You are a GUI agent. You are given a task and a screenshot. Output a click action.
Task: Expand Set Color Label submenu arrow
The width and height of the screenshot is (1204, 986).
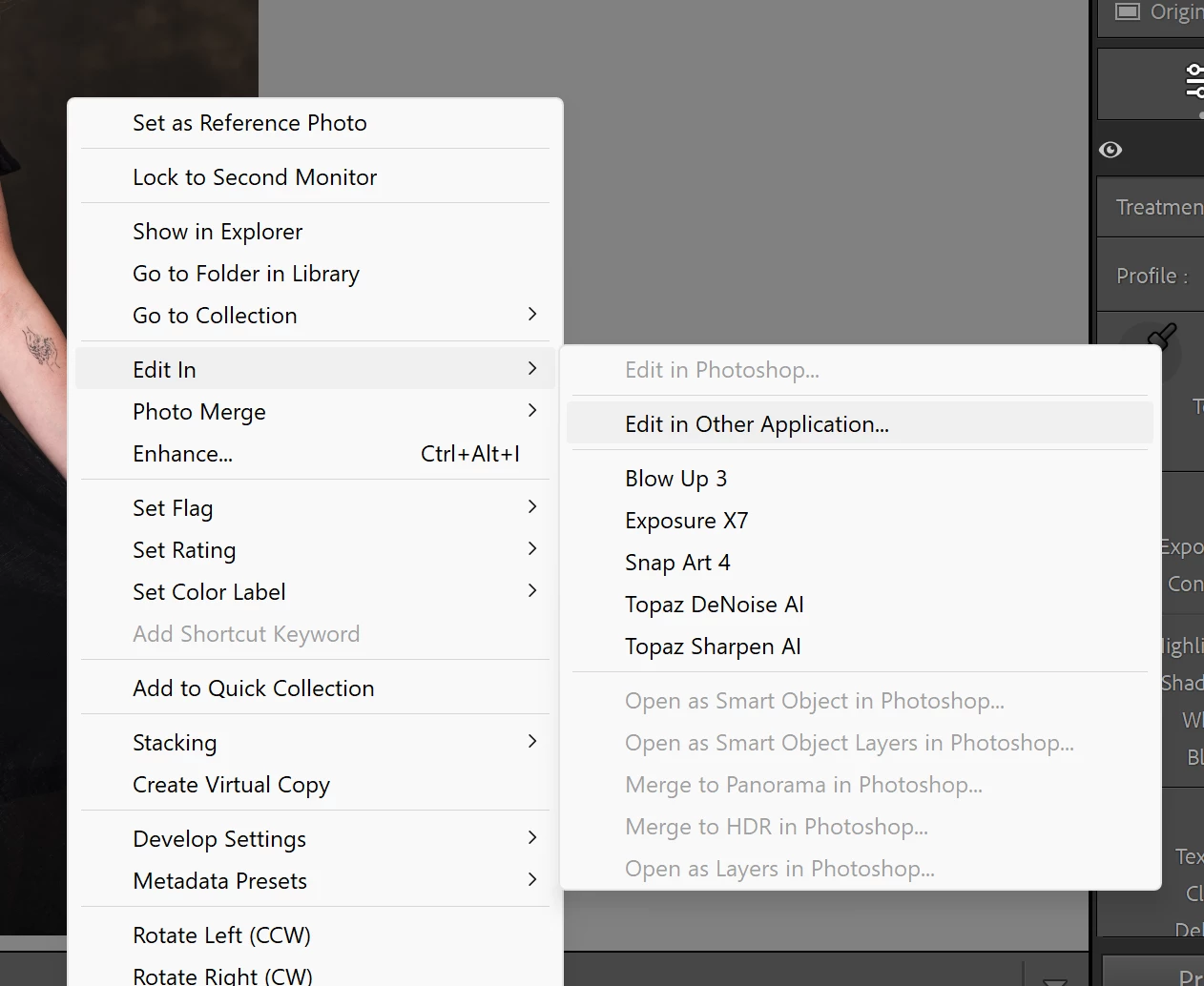(x=532, y=590)
